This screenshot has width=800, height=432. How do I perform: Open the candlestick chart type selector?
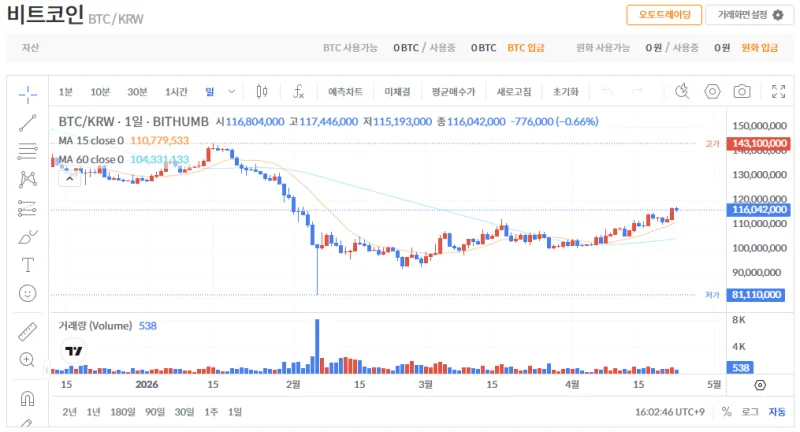[x=262, y=92]
